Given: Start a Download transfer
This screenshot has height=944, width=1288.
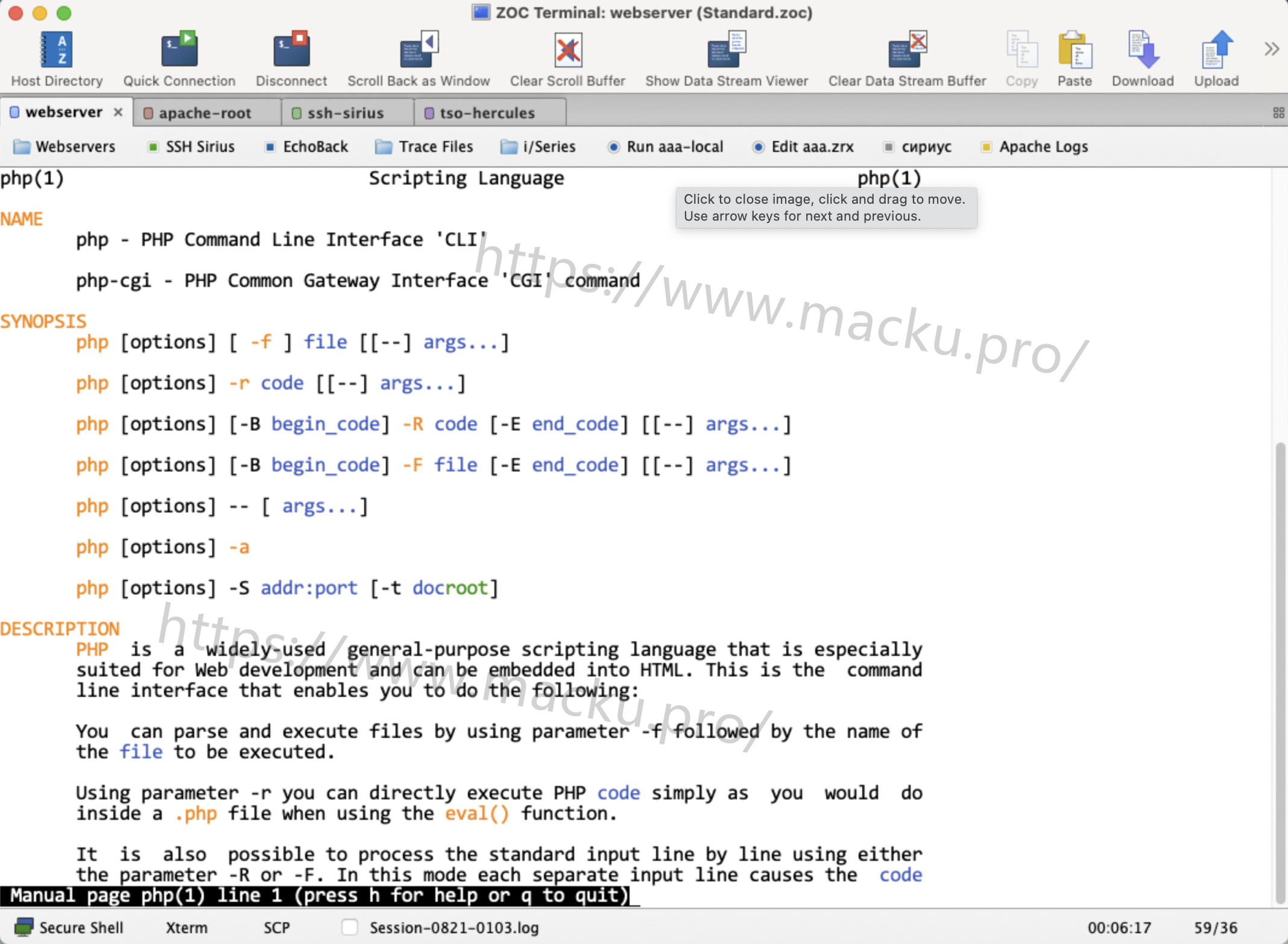Looking at the screenshot, I should tap(1143, 58).
